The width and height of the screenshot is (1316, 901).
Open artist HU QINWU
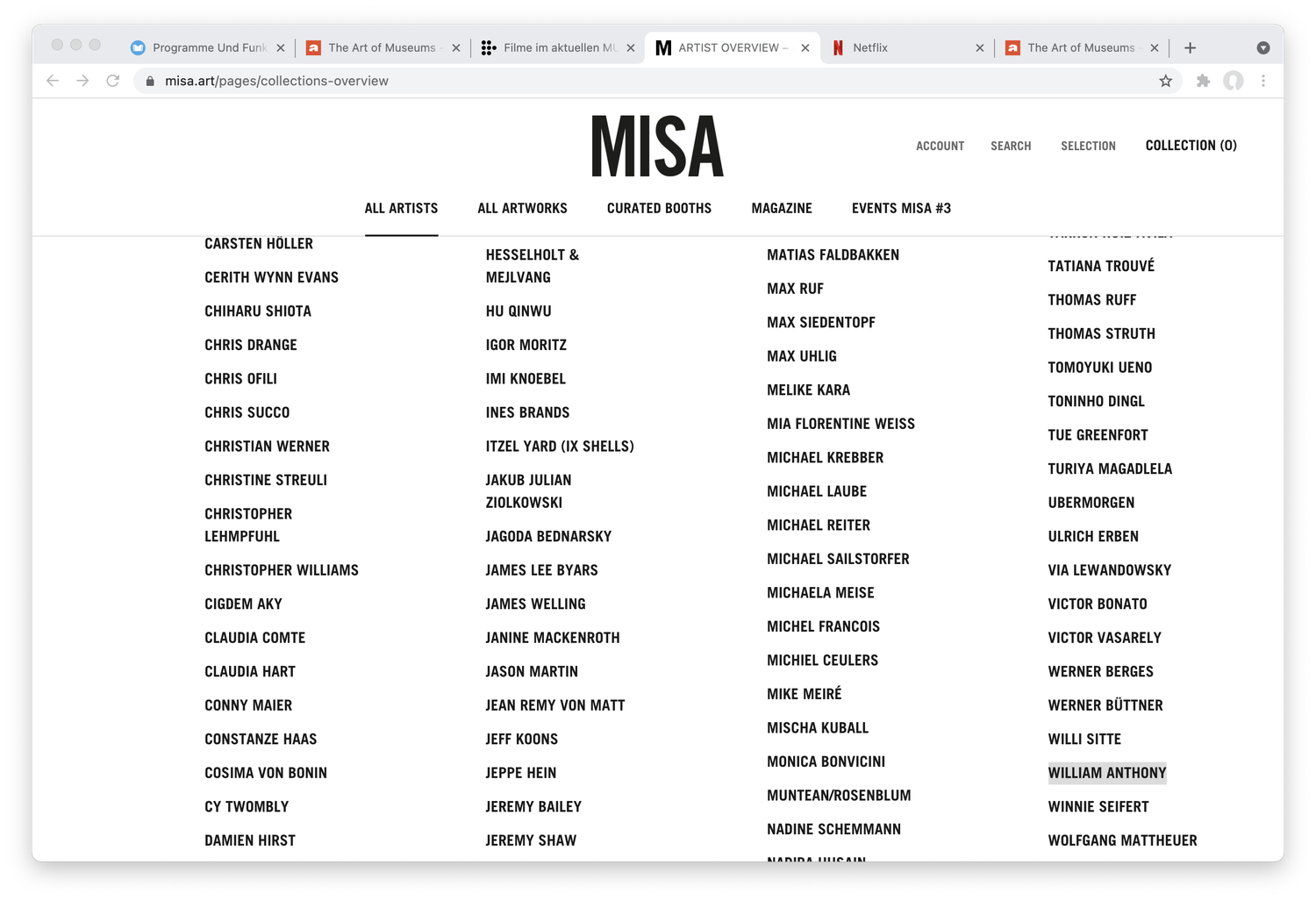tap(519, 311)
